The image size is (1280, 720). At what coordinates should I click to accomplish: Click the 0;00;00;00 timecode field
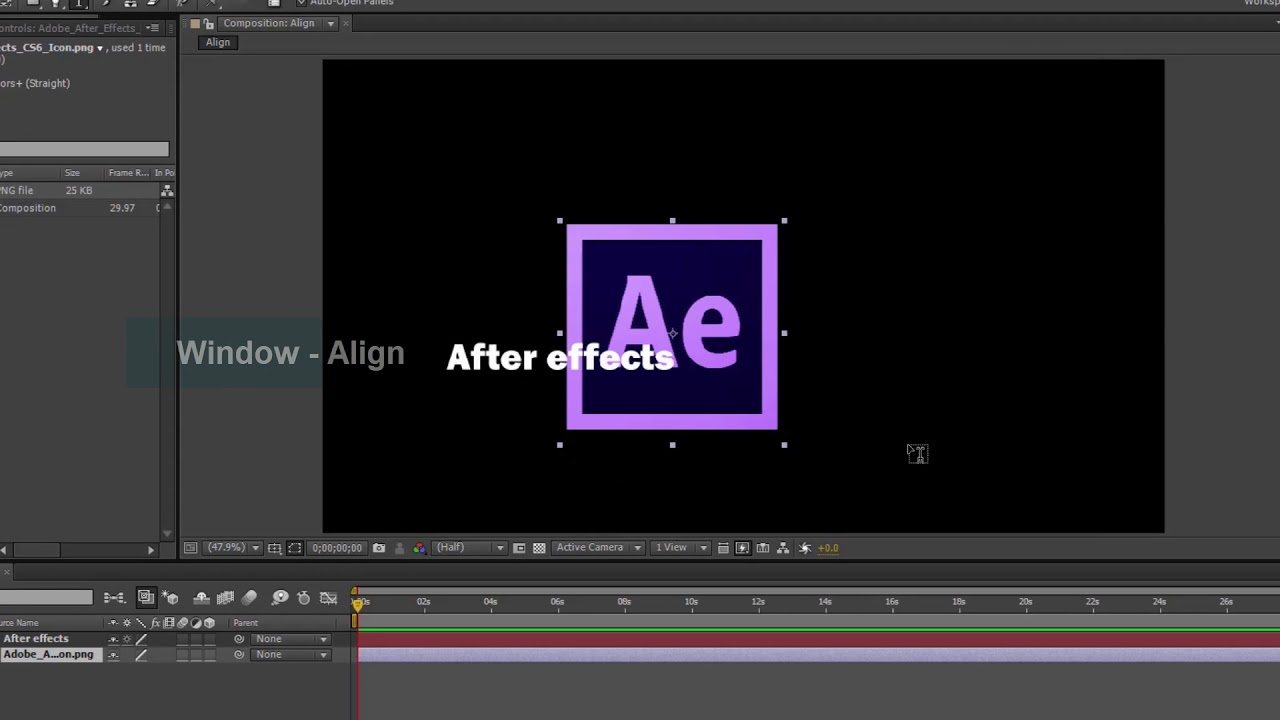pos(337,547)
